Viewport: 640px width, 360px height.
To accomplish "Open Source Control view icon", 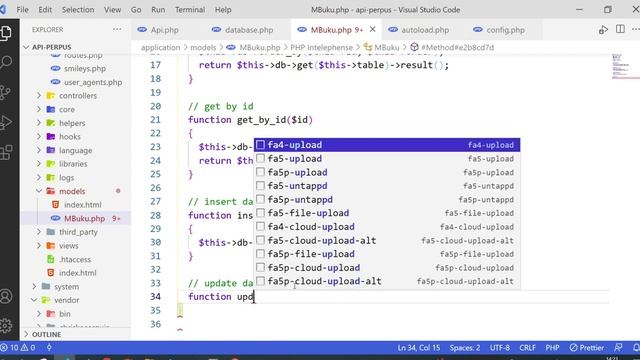I will coord(6,92).
